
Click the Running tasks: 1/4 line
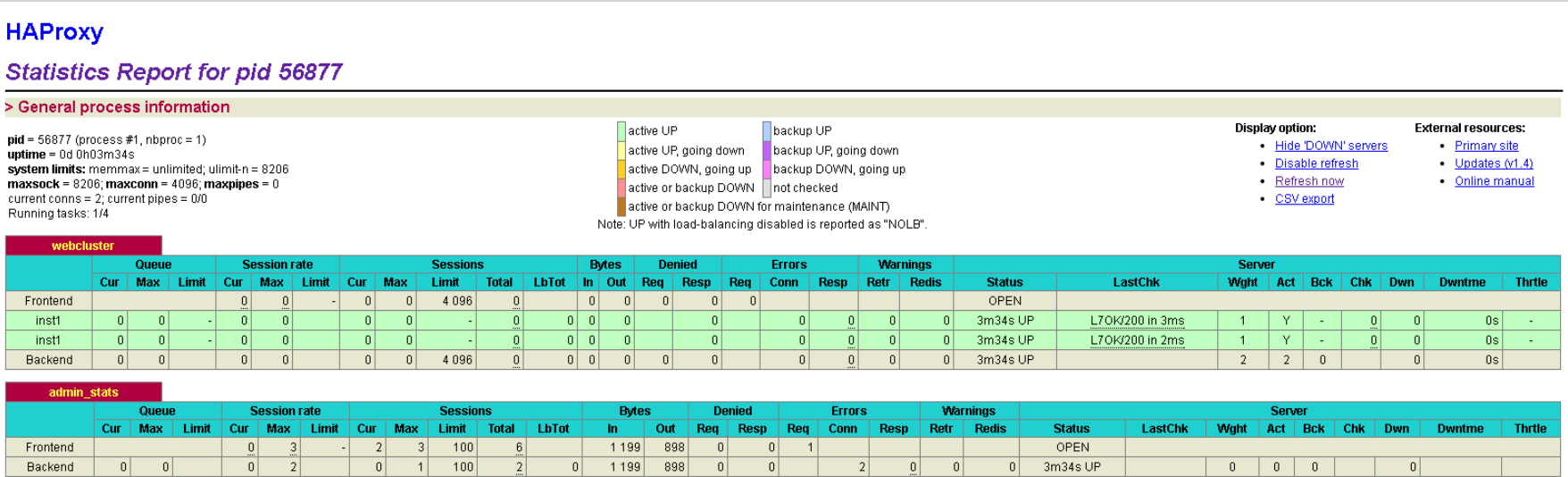tap(58, 213)
